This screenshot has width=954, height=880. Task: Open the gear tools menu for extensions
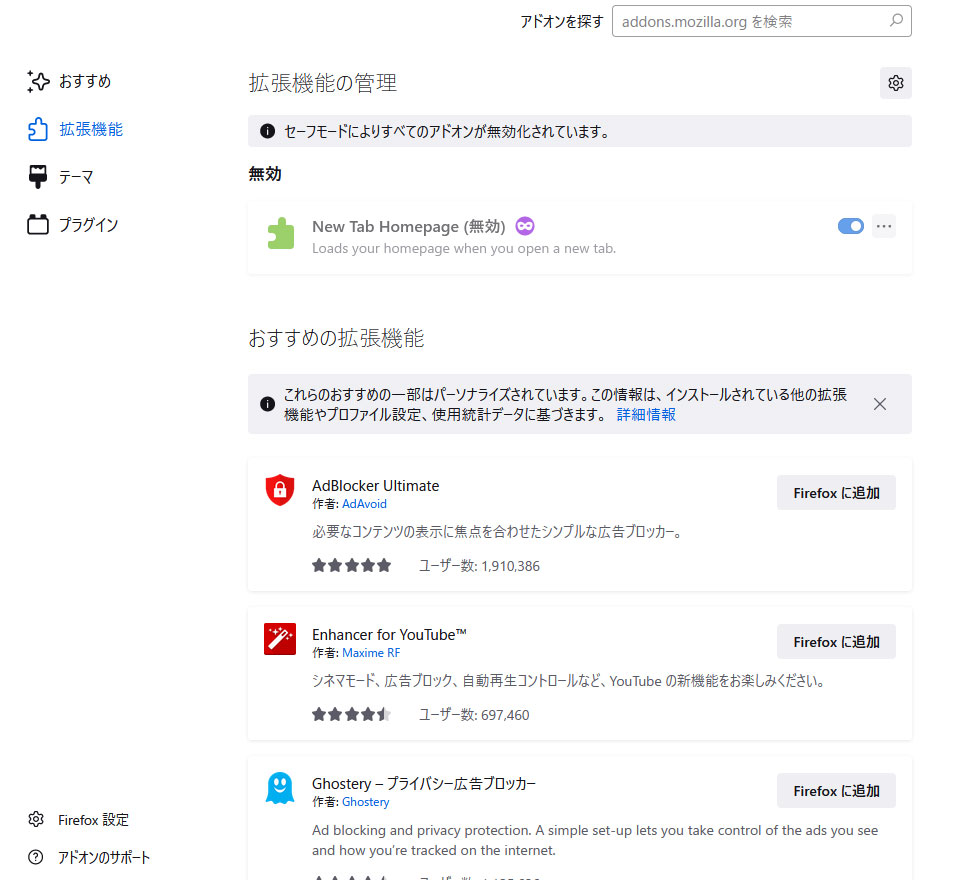pyautogui.click(x=895, y=83)
